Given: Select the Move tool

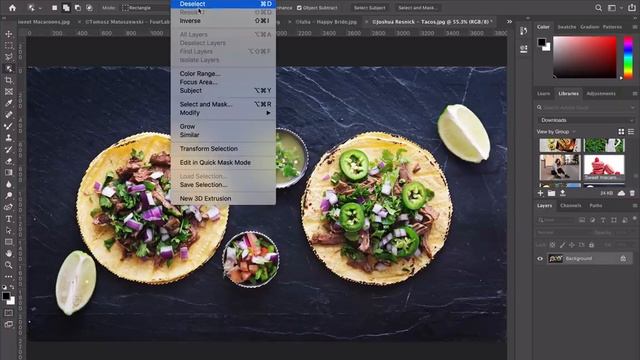Looking at the screenshot, I should click(x=9, y=34).
